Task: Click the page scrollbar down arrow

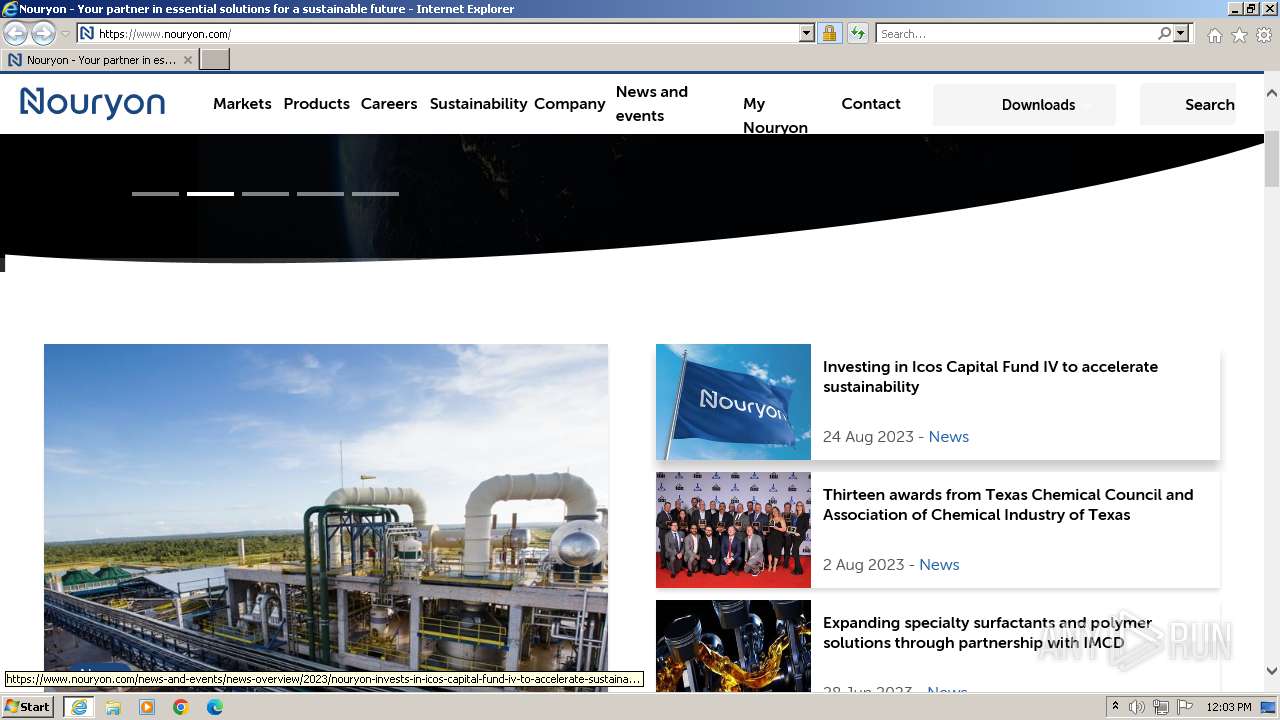Action: tap(1272, 671)
